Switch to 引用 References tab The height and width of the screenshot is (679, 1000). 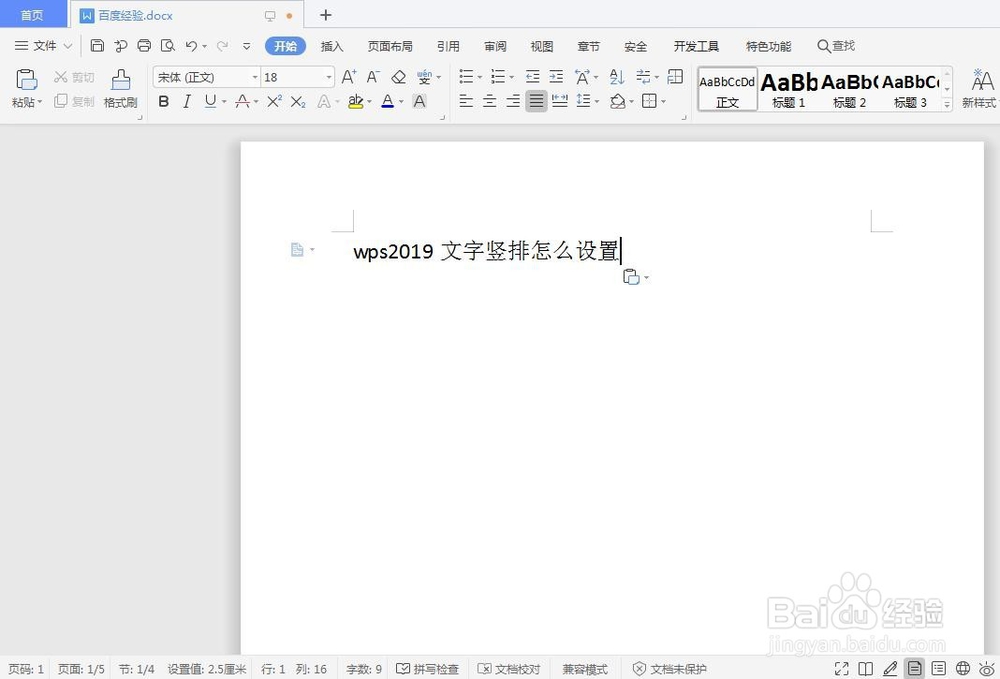point(448,46)
